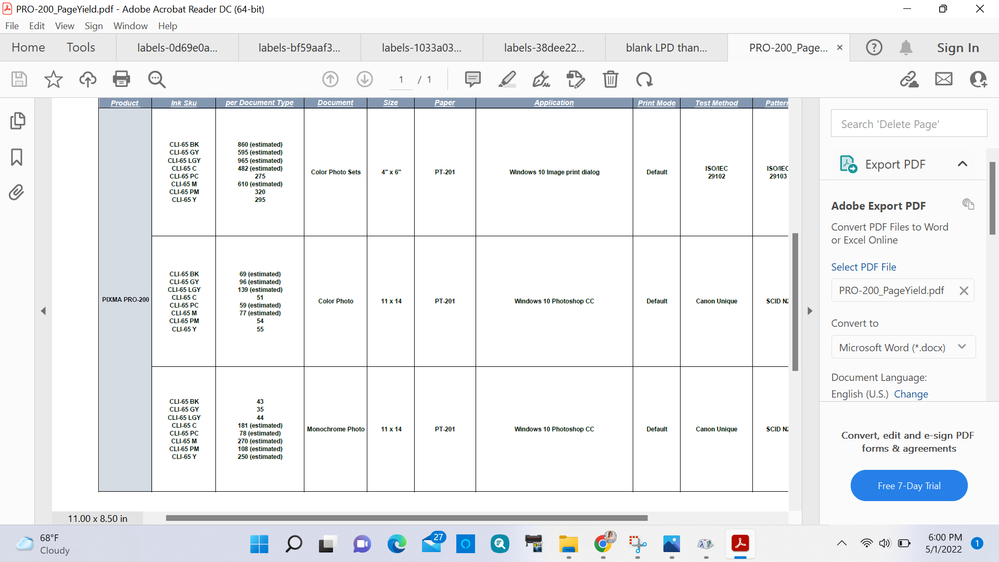This screenshot has height=562, width=999.
Task: Show hidden system tray icons
Action: [842, 544]
